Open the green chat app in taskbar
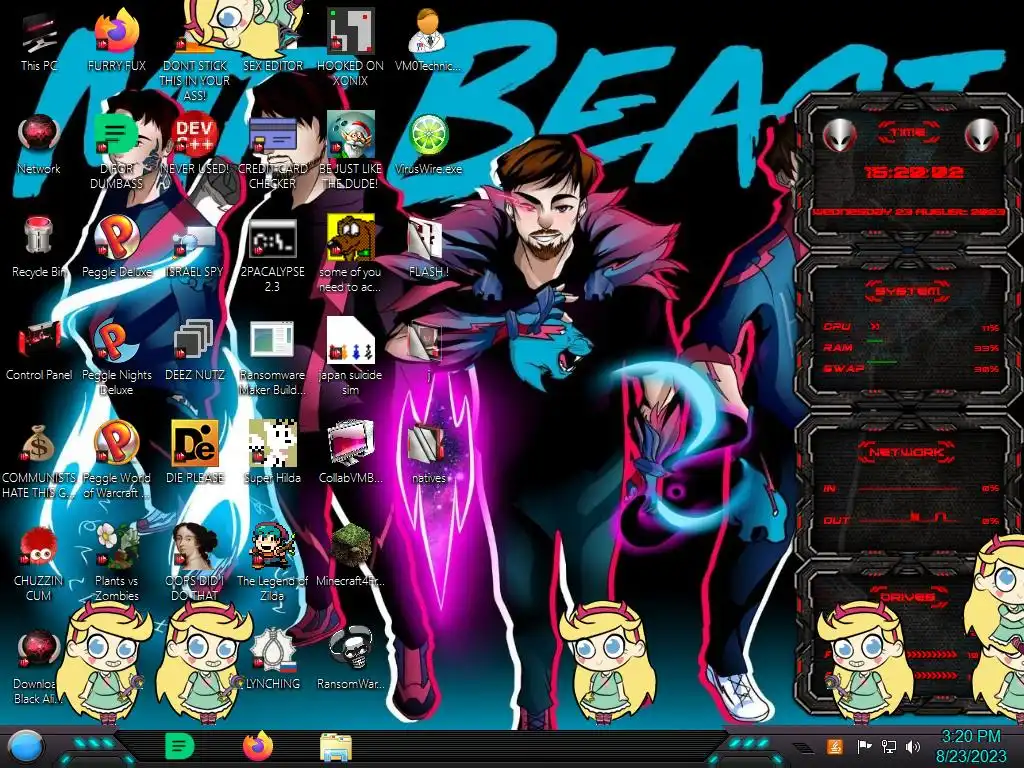 coord(180,746)
